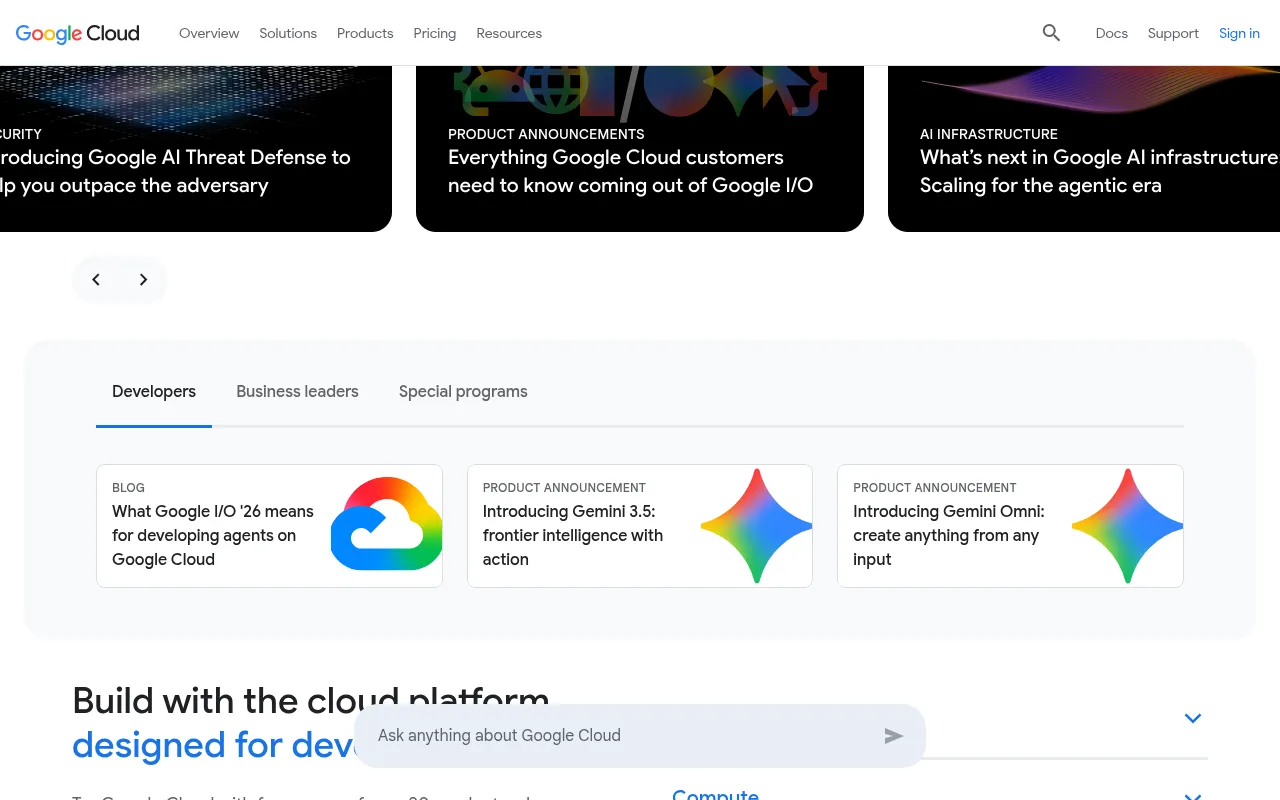Screen dimensions: 1280x800
Task: Go to previous carousel slide arrow
Action: [96, 280]
